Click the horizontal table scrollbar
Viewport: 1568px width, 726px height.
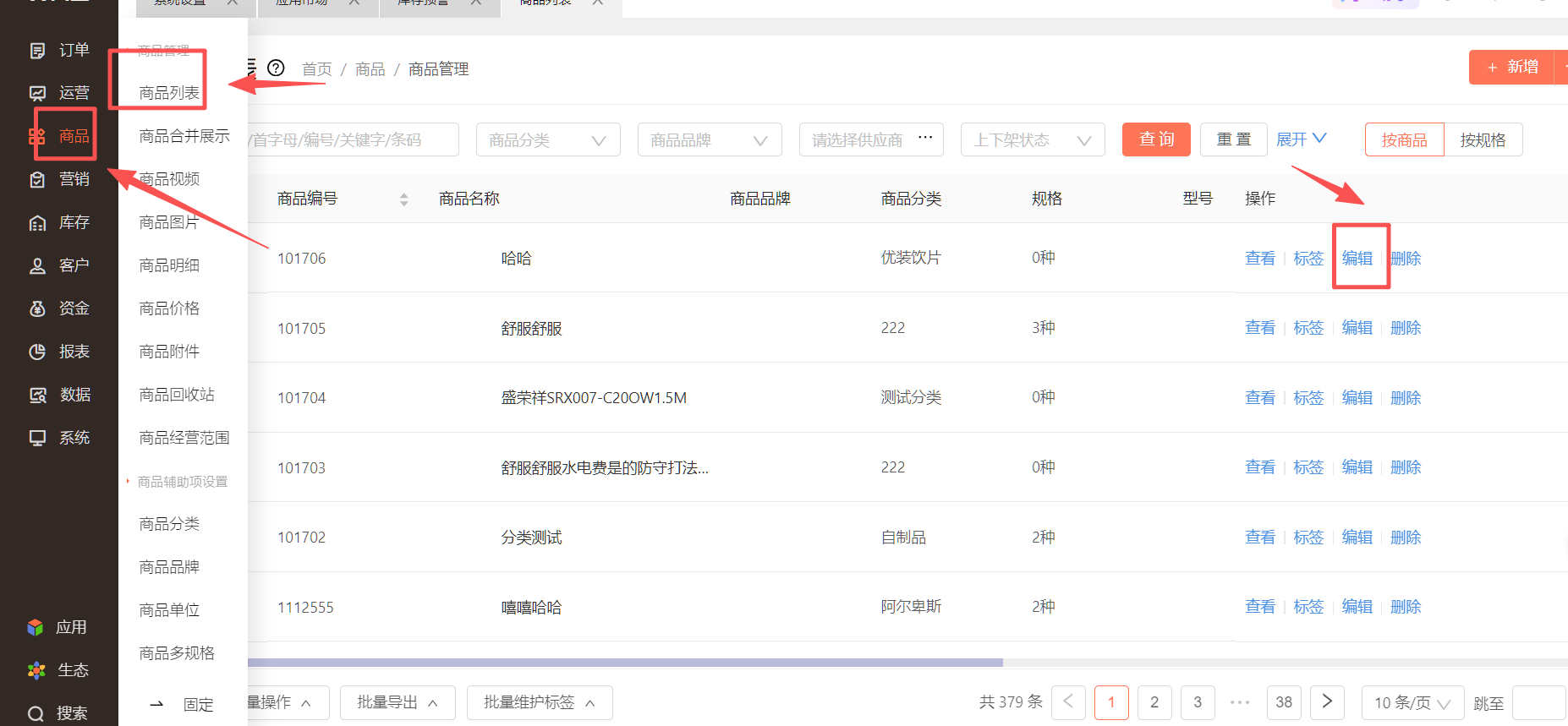pyautogui.click(x=625, y=663)
